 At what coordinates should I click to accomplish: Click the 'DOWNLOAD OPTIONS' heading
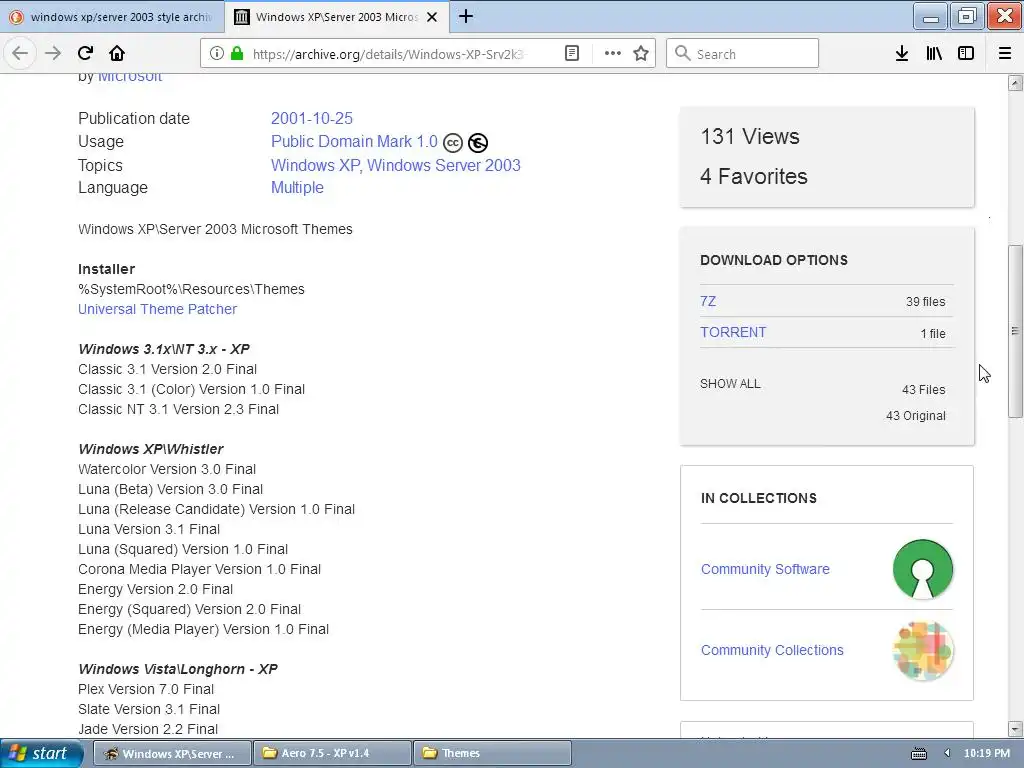click(x=774, y=260)
